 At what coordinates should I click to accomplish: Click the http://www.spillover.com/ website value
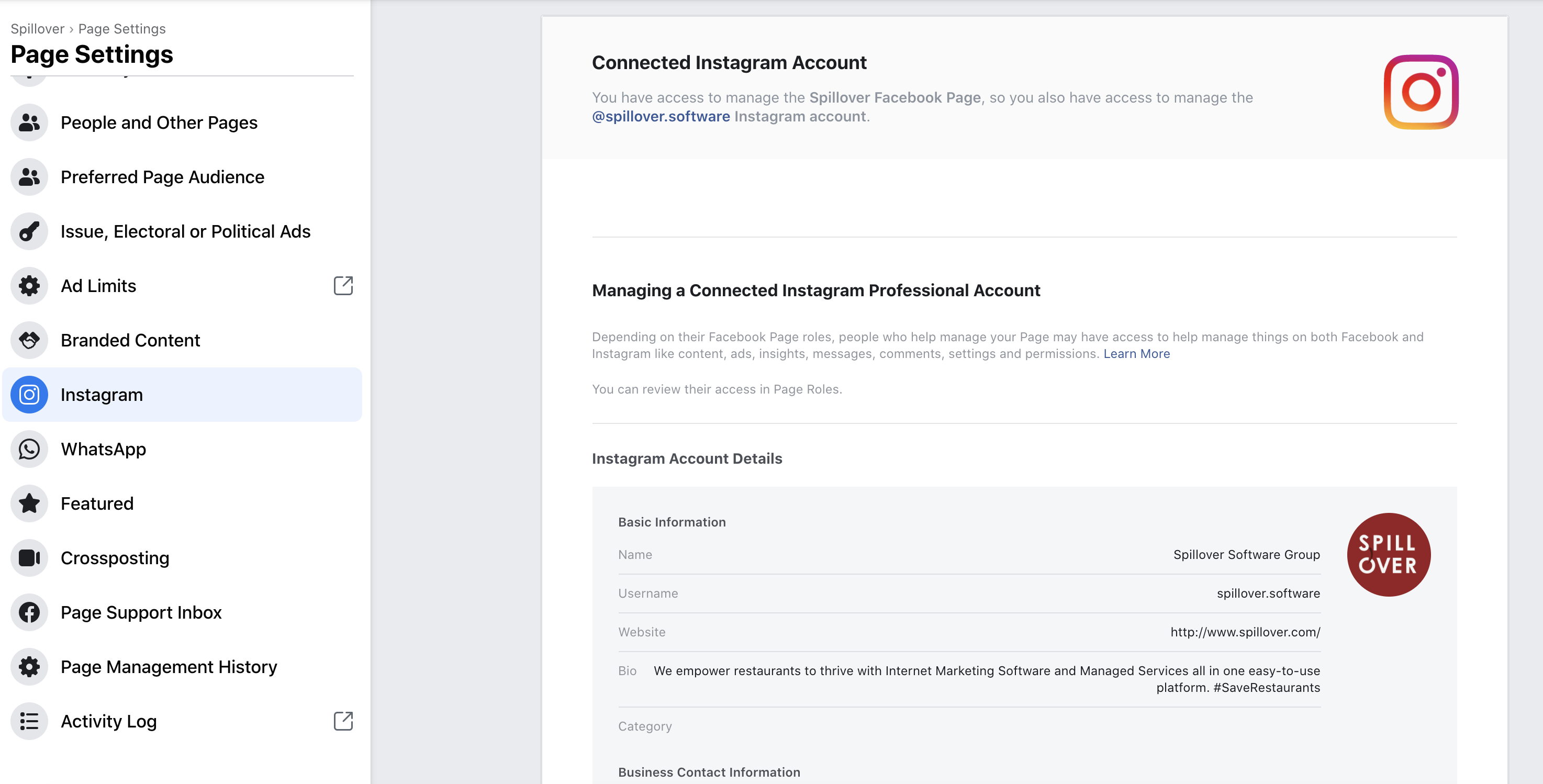point(1245,632)
